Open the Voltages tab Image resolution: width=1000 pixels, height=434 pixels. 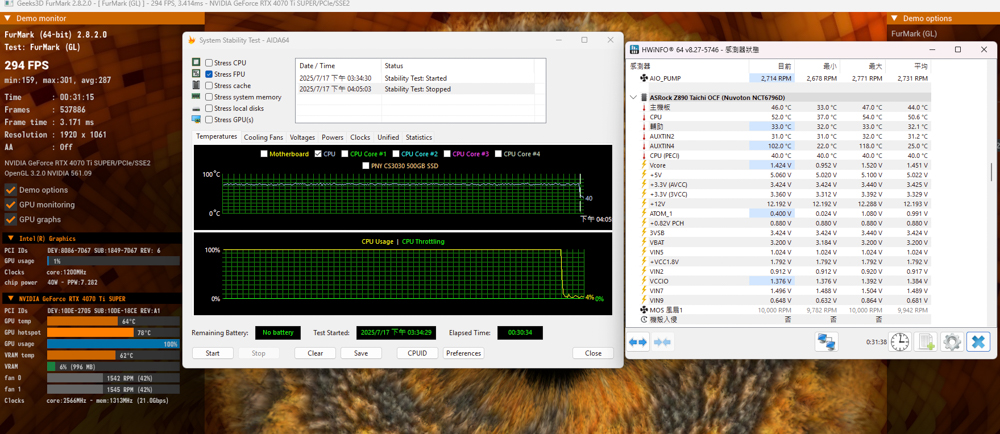tap(302, 137)
